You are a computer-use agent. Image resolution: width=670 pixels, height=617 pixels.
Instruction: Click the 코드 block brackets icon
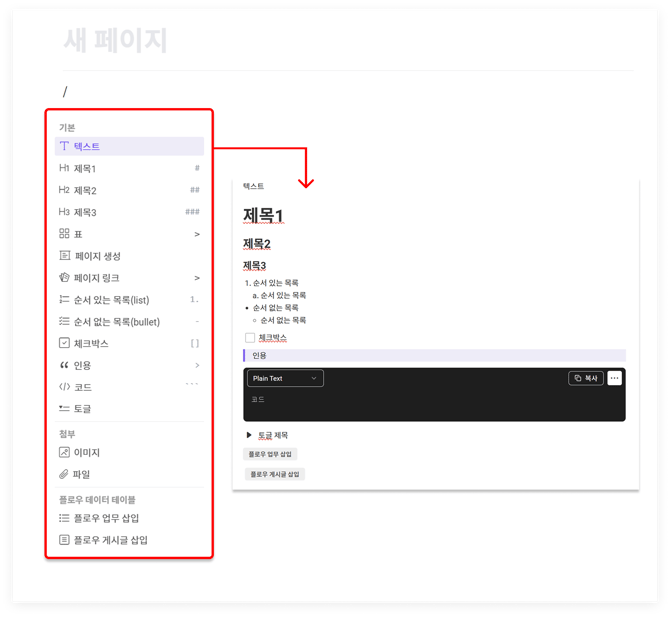pyautogui.click(x=64, y=387)
